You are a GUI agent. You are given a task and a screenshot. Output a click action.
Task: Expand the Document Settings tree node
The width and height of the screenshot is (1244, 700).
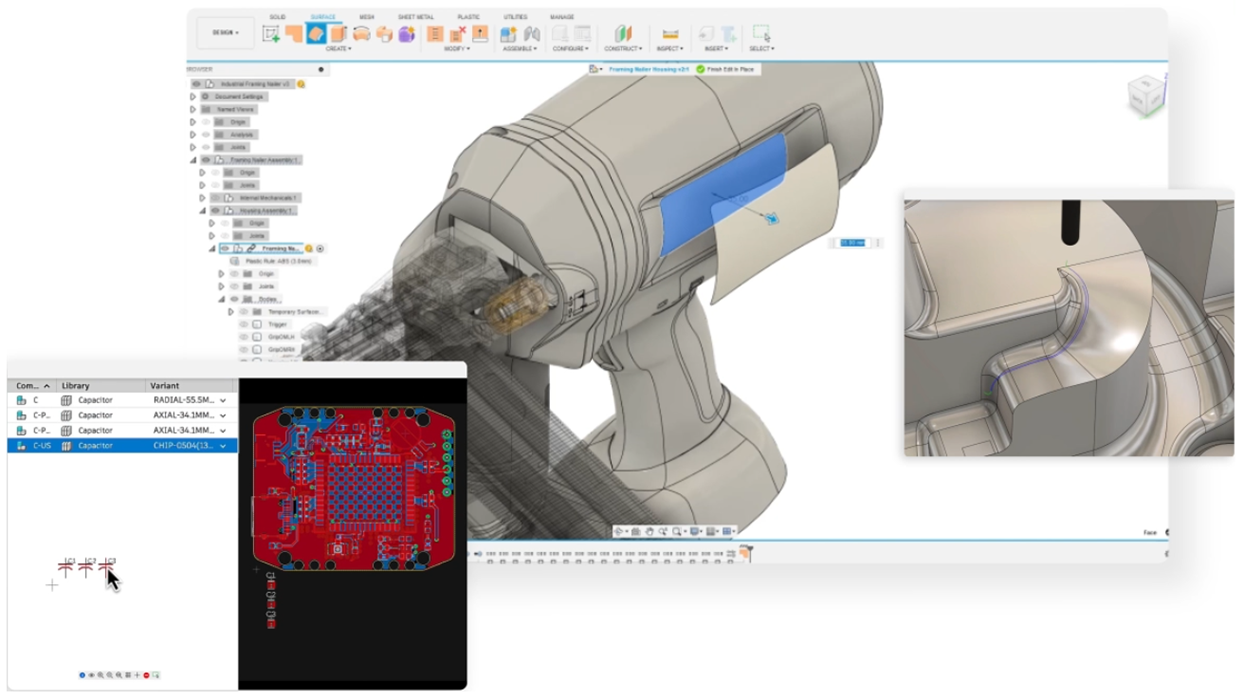[x=193, y=97]
